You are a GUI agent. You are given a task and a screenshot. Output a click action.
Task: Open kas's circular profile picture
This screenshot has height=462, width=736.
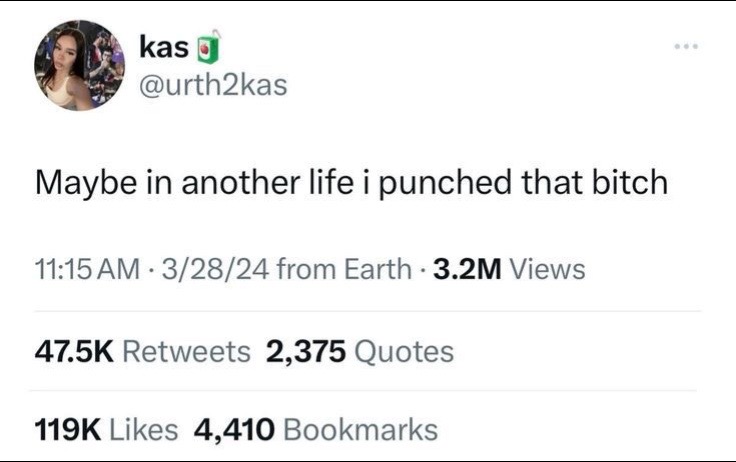(x=79, y=65)
